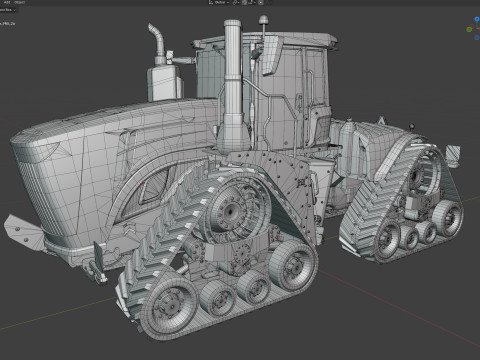This screenshot has width=480, height=360.
Task: Open the select mode dropdown ending in Box
Action: 8,10
